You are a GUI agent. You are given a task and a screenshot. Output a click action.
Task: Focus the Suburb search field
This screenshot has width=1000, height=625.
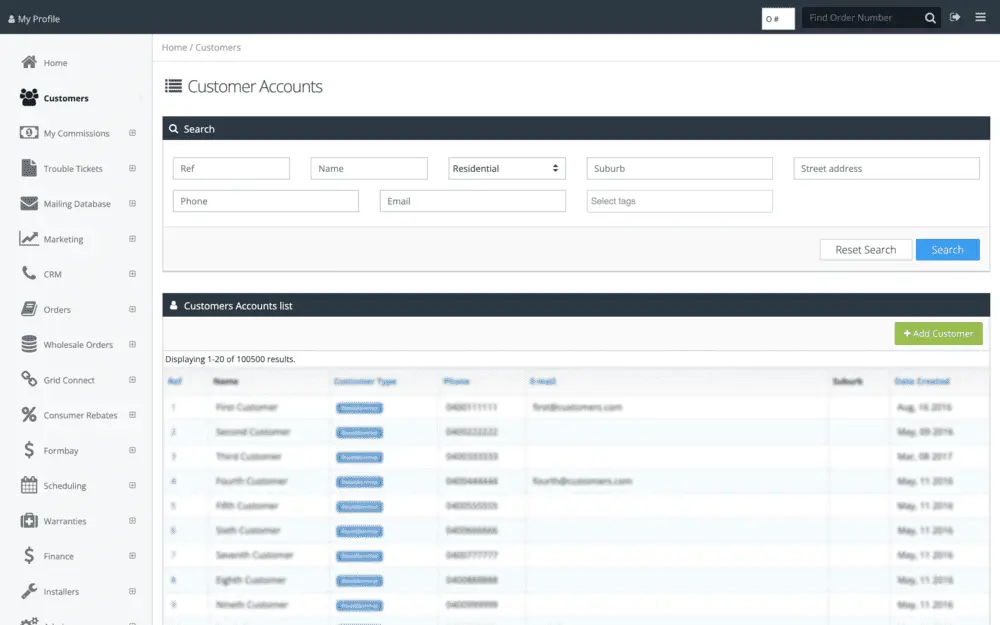point(679,168)
